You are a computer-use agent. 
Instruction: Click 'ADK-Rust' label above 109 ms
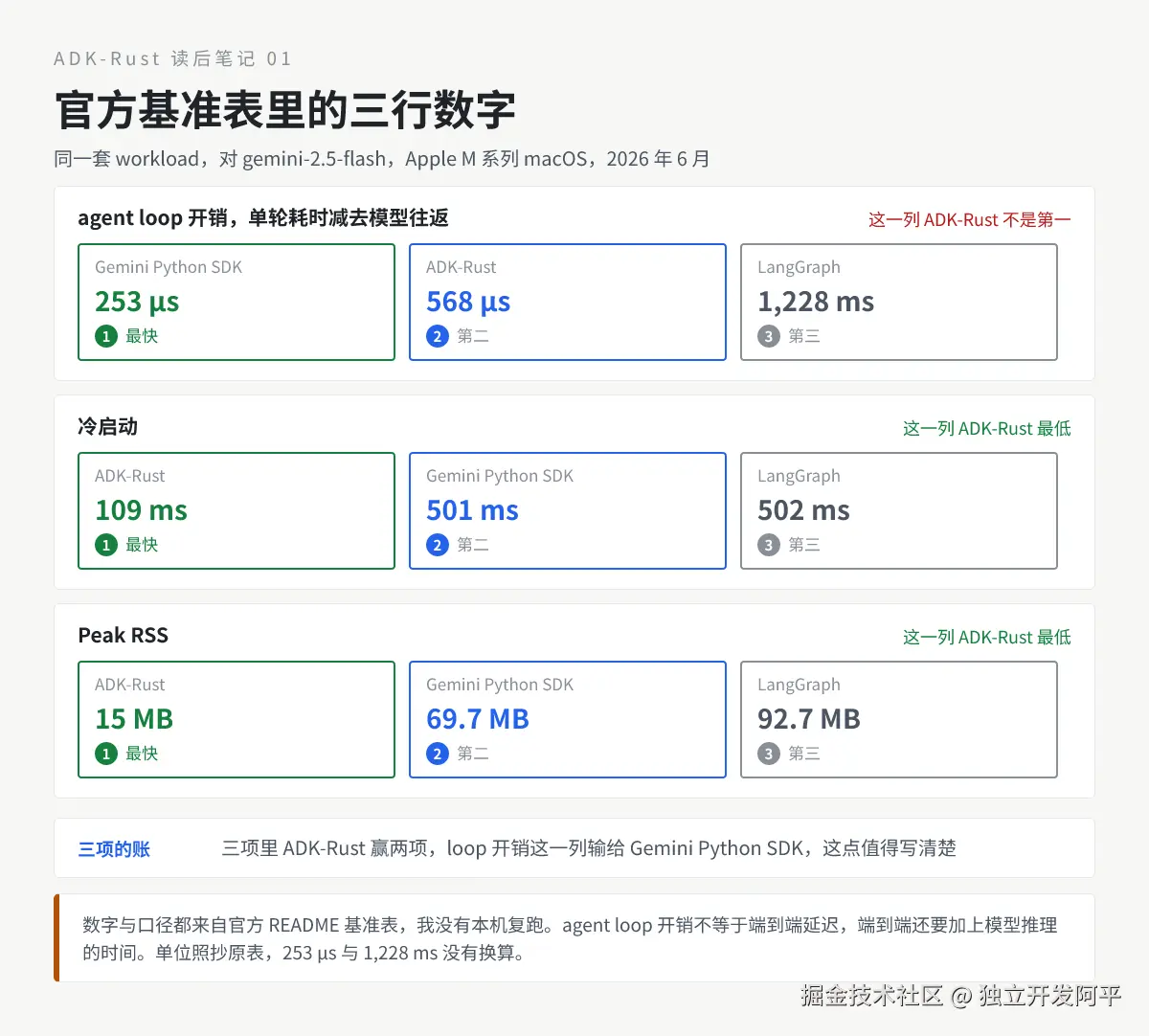click(130, 476)
